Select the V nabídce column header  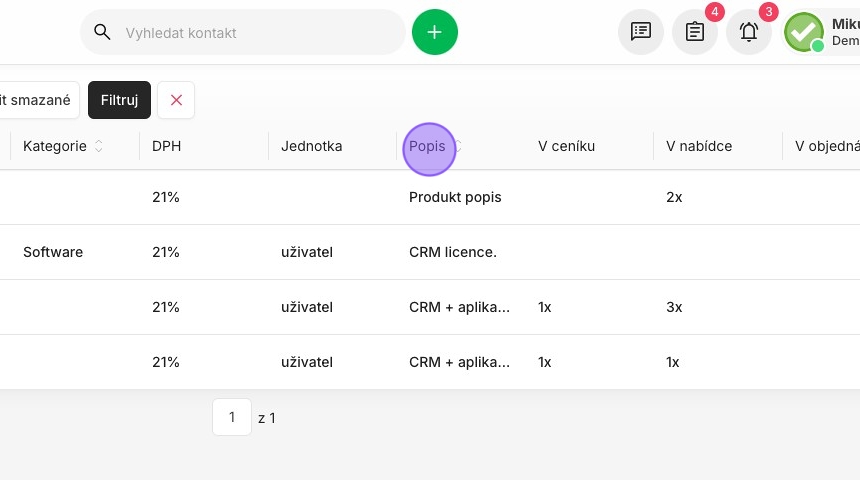pyautogui.click(x=699, y=146)
